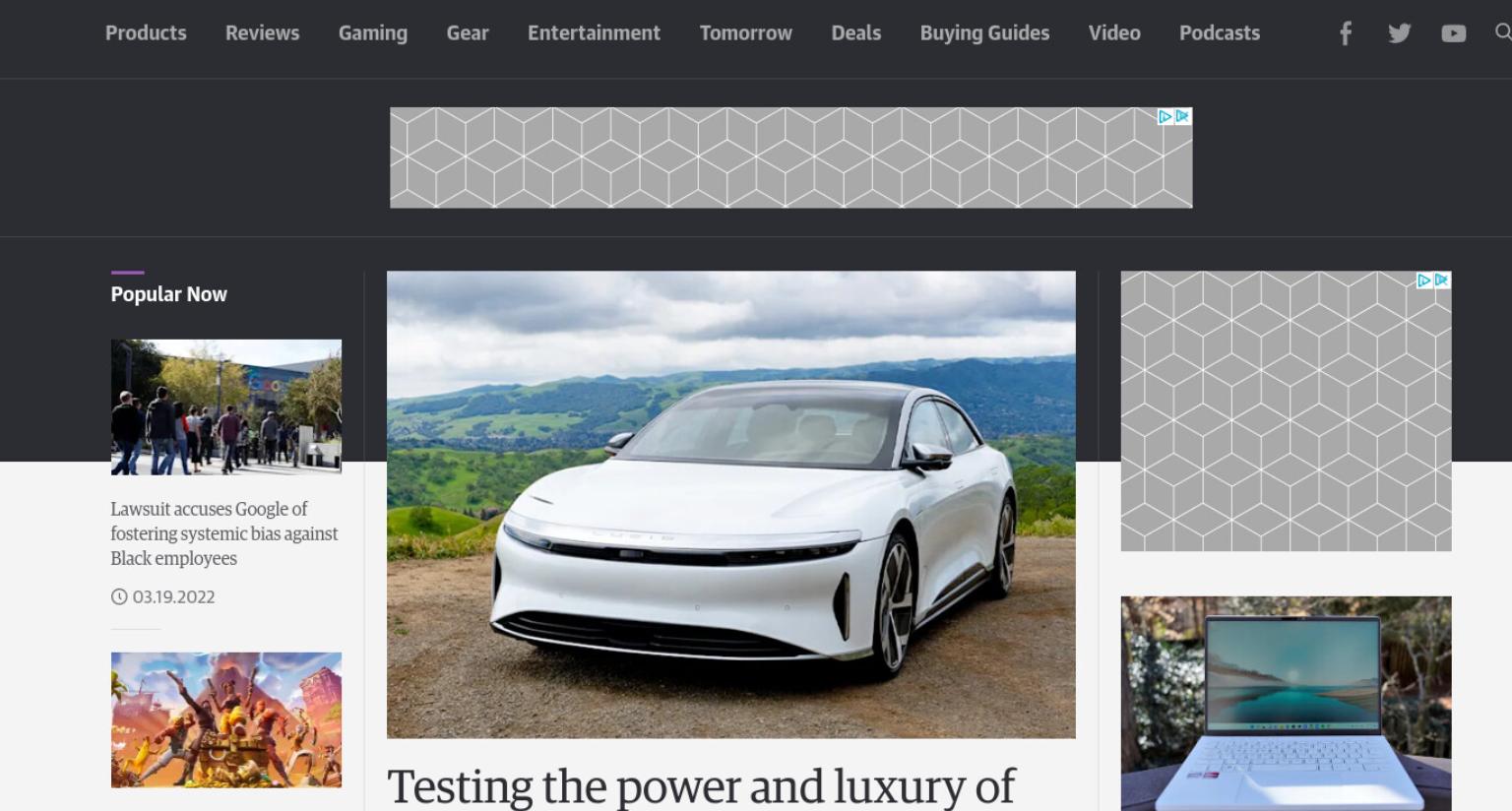Open the Facebook social icon
The image size is (1512, 811).
coord(1345,33)
